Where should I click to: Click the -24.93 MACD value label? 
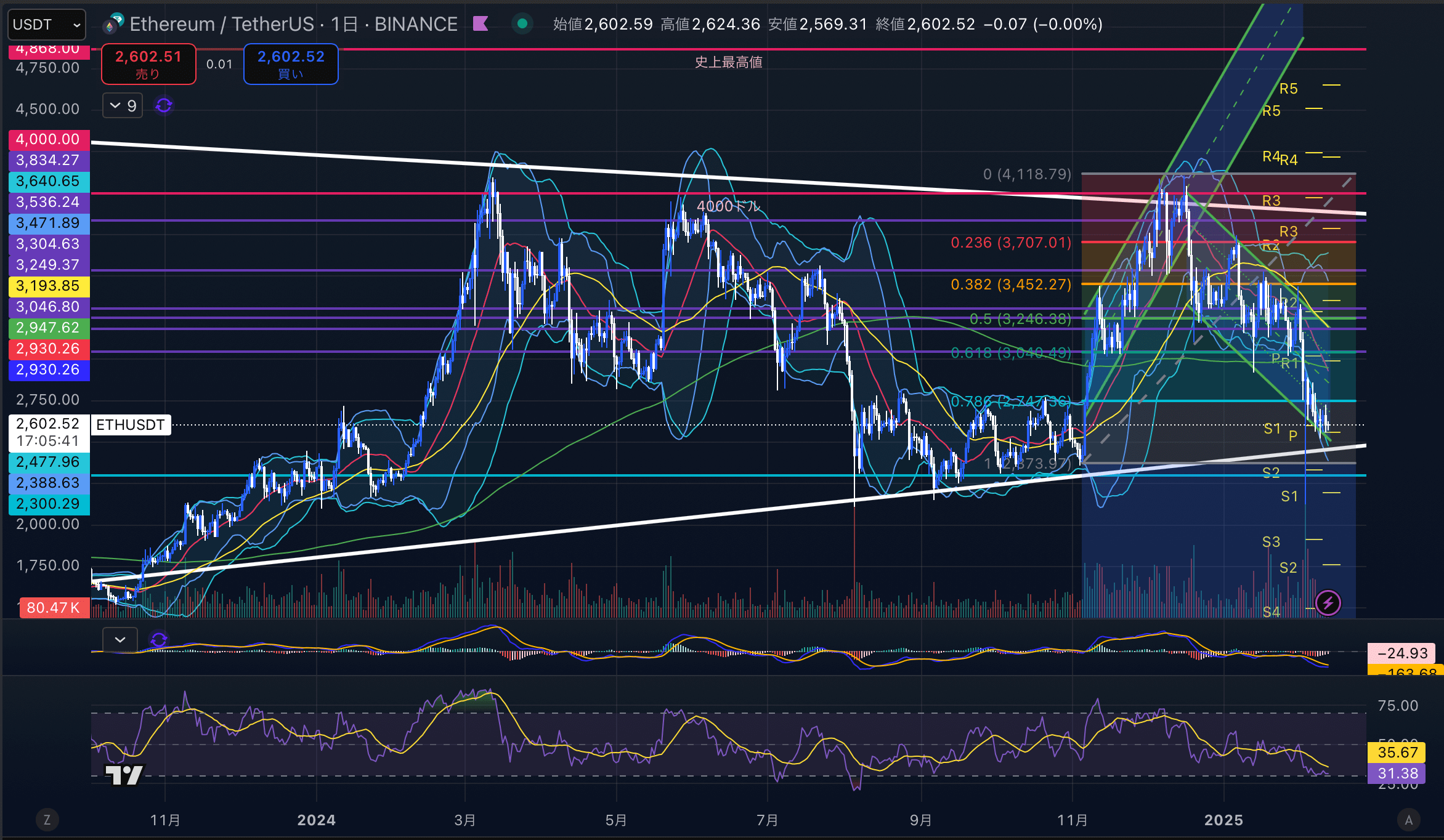tap(1402, 653)
